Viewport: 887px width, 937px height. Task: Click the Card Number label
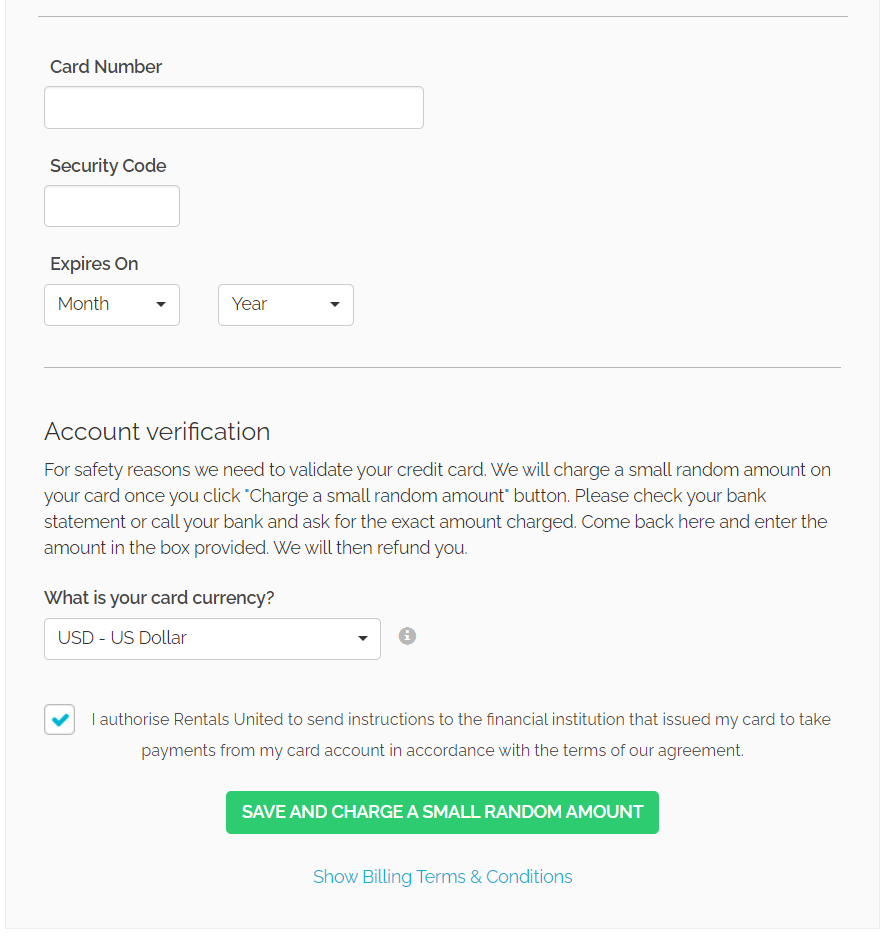[x=106, y=67]
